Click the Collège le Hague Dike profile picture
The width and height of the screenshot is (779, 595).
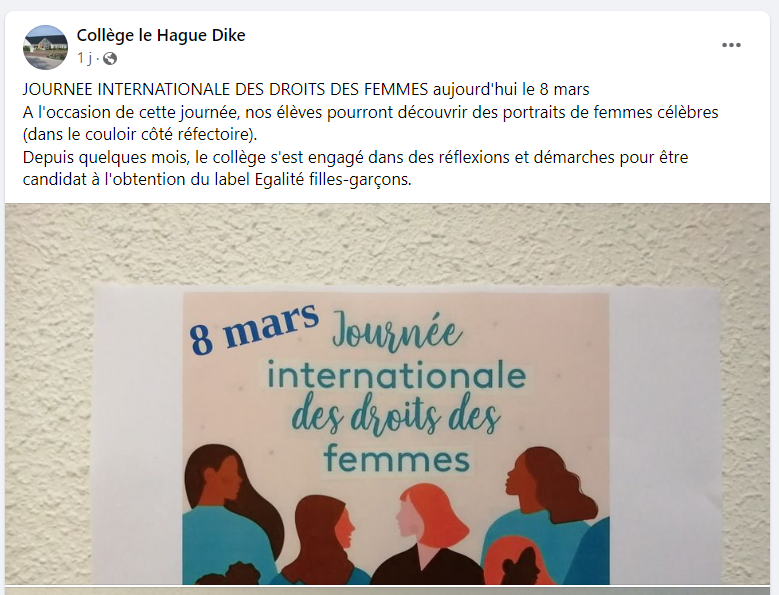(x=45, y=47)
